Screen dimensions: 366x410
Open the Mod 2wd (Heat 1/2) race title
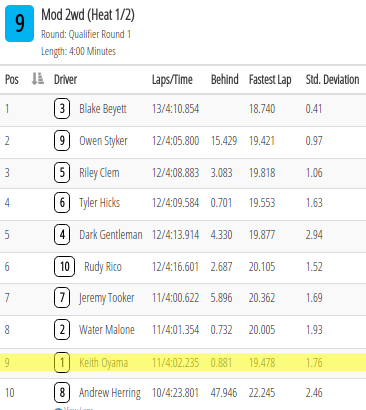pos(88,15)
